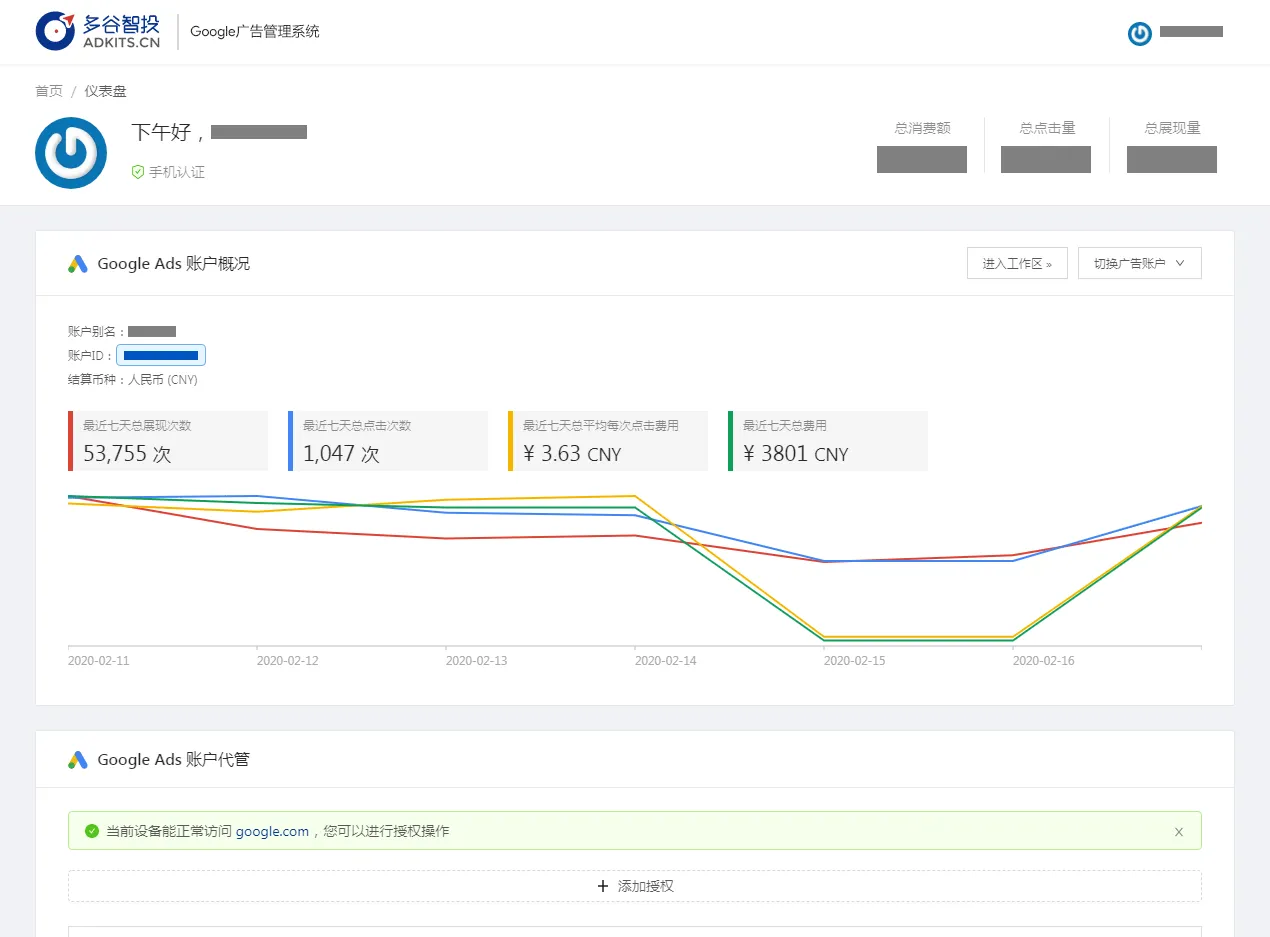1270x937 pixels.
Task: Click the phone verification shield icon
Action: (x=138, y=172)
